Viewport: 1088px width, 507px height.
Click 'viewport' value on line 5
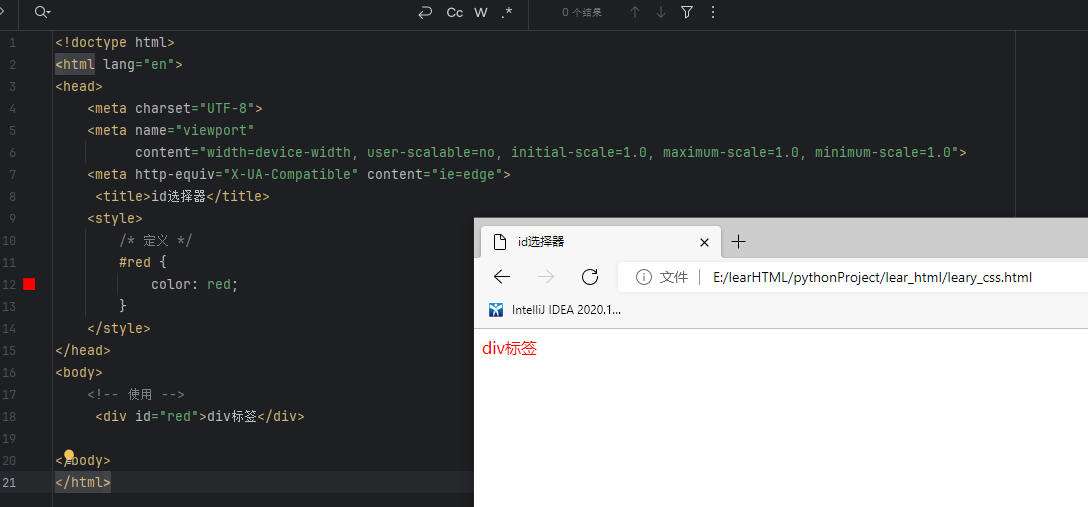tap(215, 130)
